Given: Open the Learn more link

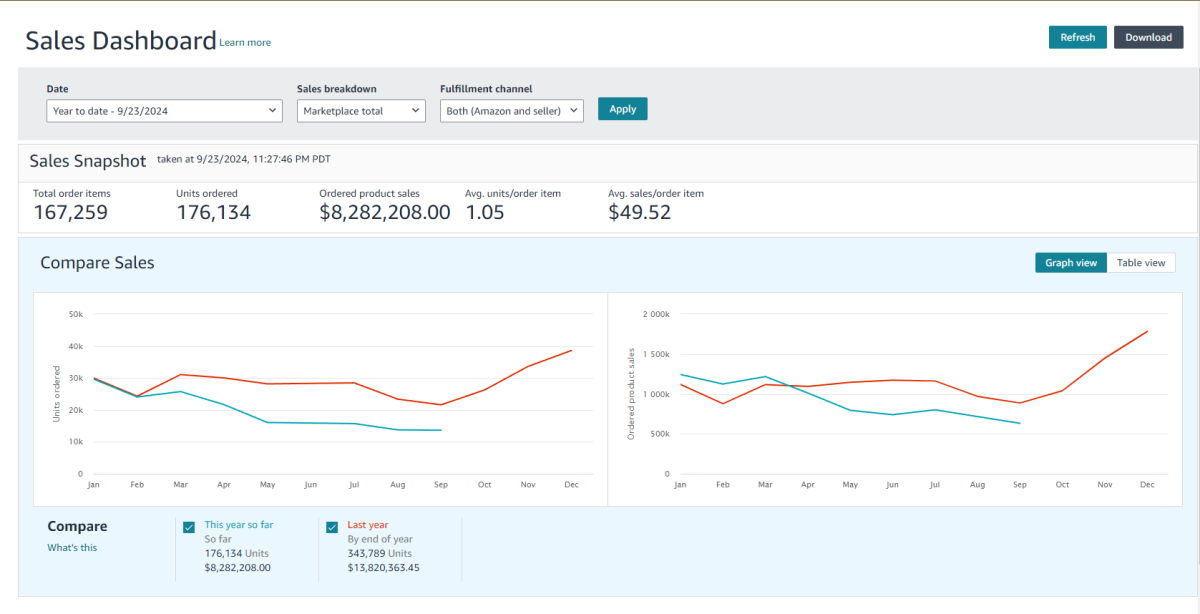Looking at the screenshot, I should pos(245,43).
